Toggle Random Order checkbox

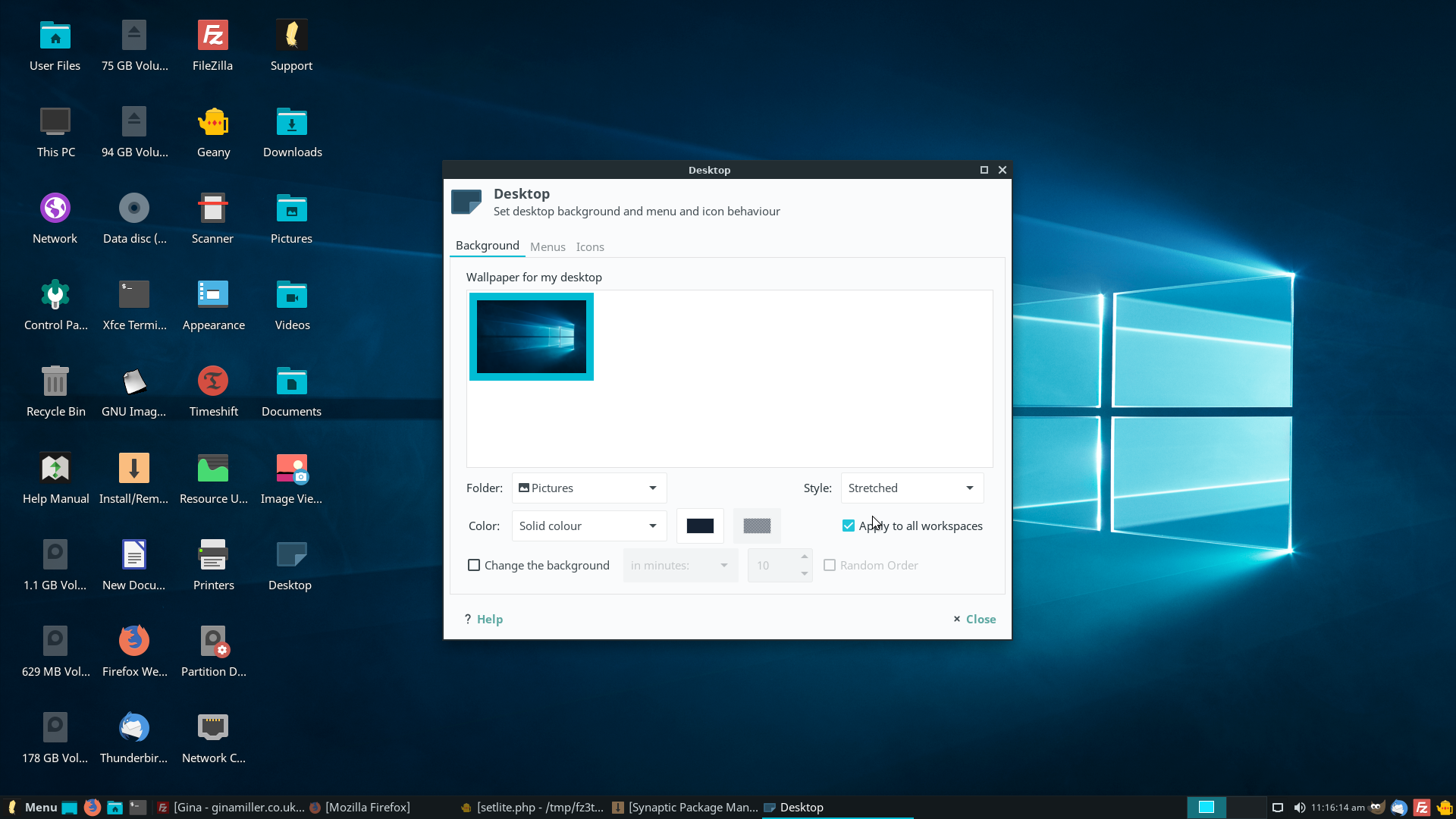click(829, 565)
